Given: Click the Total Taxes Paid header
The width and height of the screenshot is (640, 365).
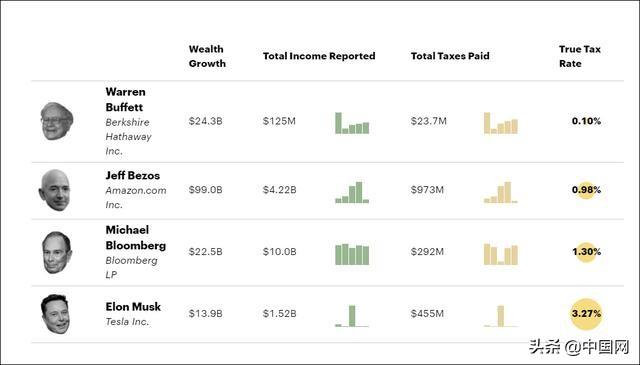Looking at the screenshot, I should [x=450, y=56].
